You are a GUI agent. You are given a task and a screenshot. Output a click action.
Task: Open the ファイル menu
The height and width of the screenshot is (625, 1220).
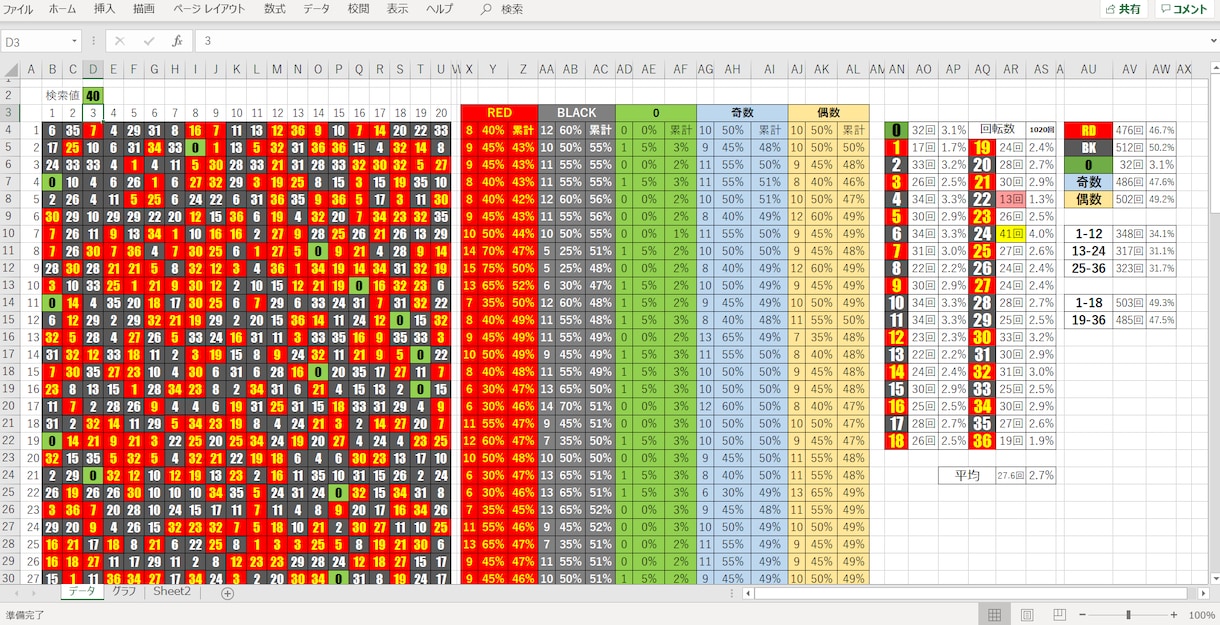click(x=18, y=9)
